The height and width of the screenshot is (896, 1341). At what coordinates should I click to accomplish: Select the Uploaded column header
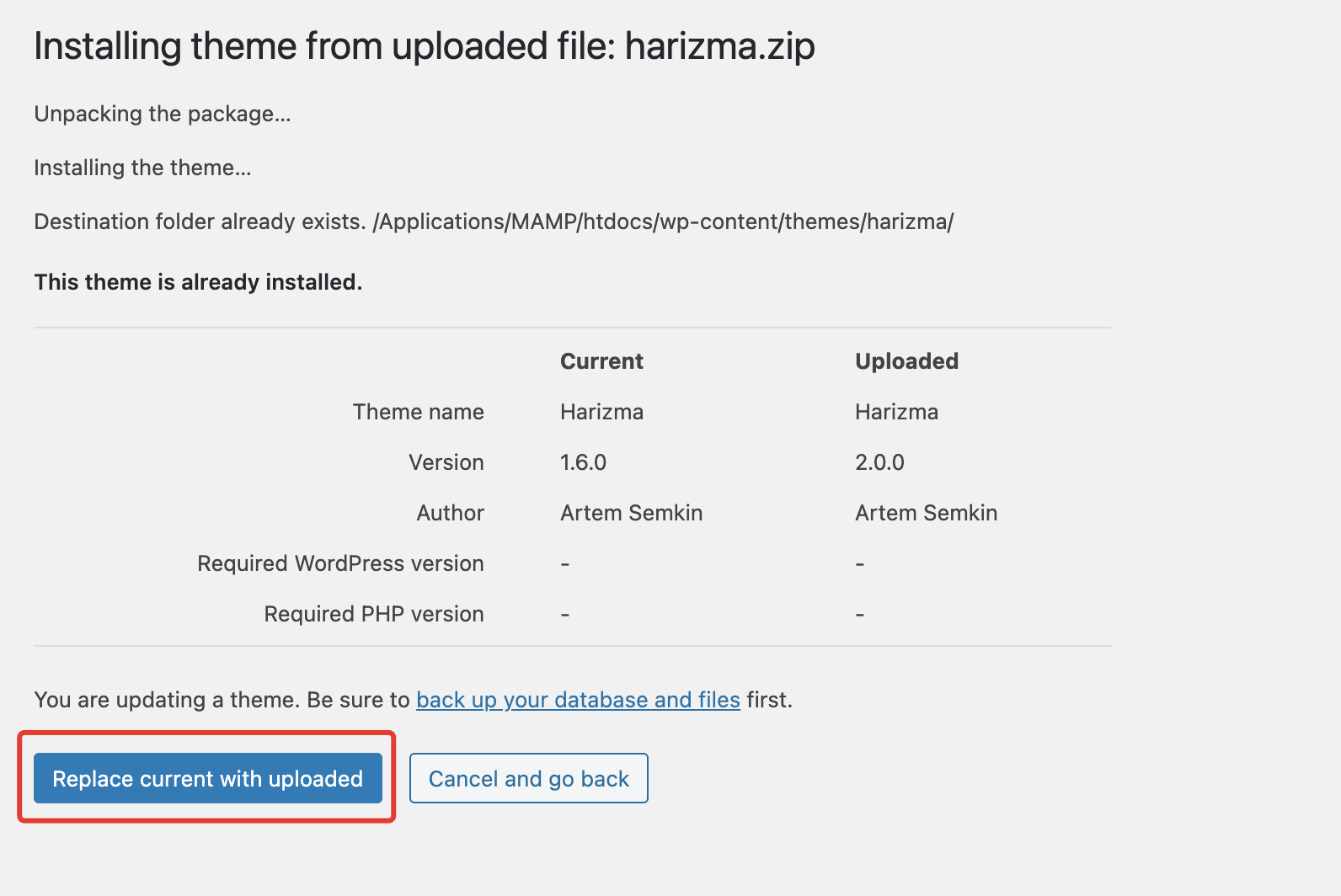906,361
